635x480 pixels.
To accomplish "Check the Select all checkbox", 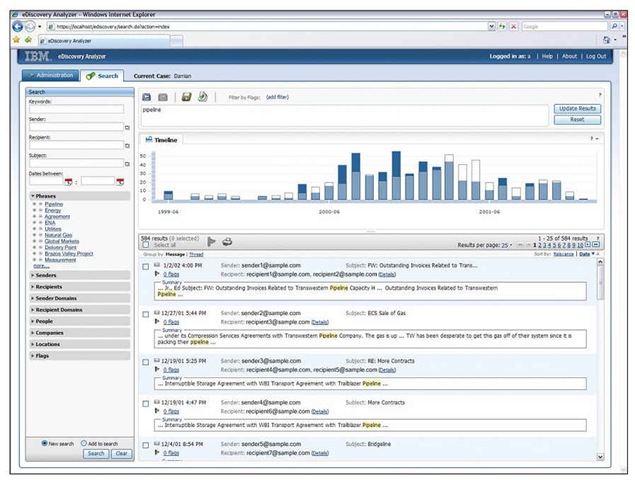I will tap(146, 245).
